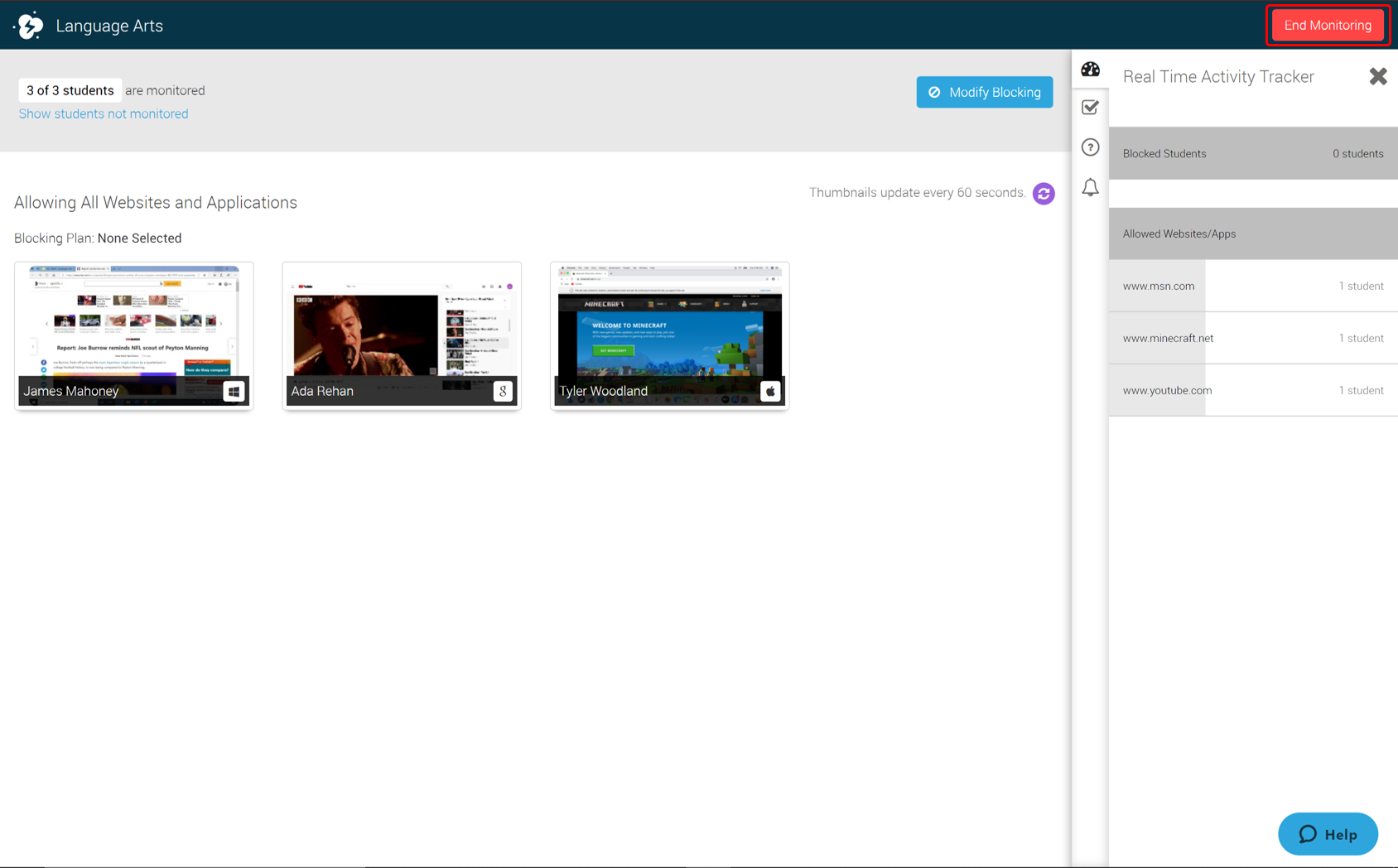Open the Help chat button
Viewport: 1398px width, 868px height.
1328,834
